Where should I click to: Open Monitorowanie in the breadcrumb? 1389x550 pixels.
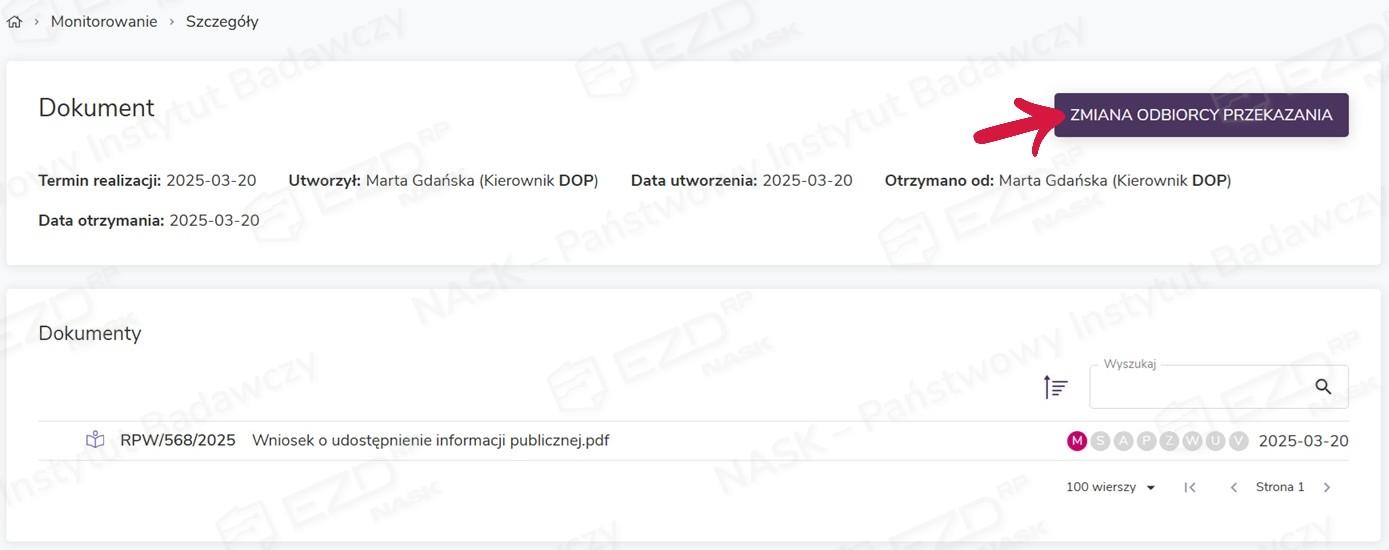point(104,22)
